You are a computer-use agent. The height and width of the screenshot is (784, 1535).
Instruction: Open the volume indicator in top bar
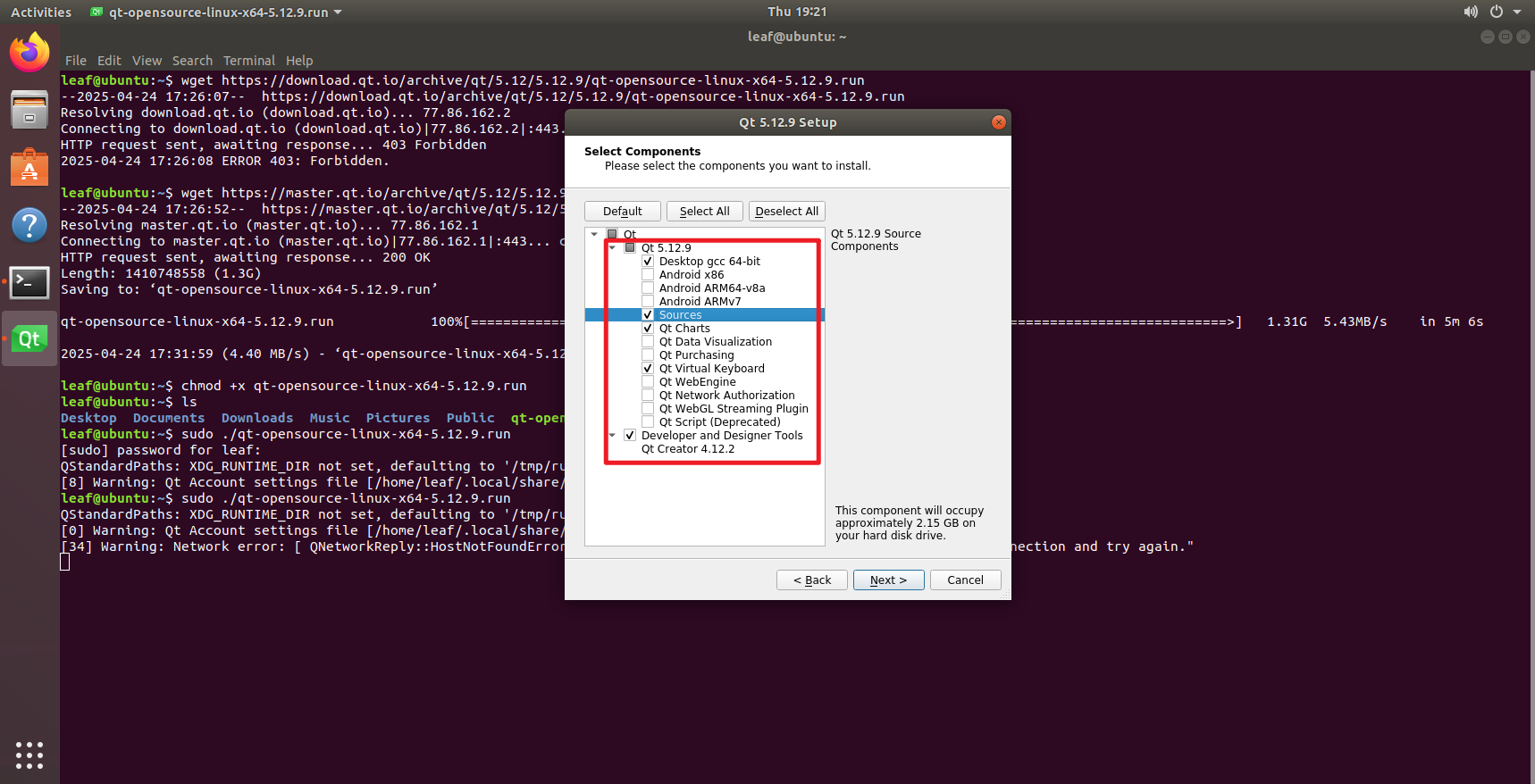click(1471, 12)
